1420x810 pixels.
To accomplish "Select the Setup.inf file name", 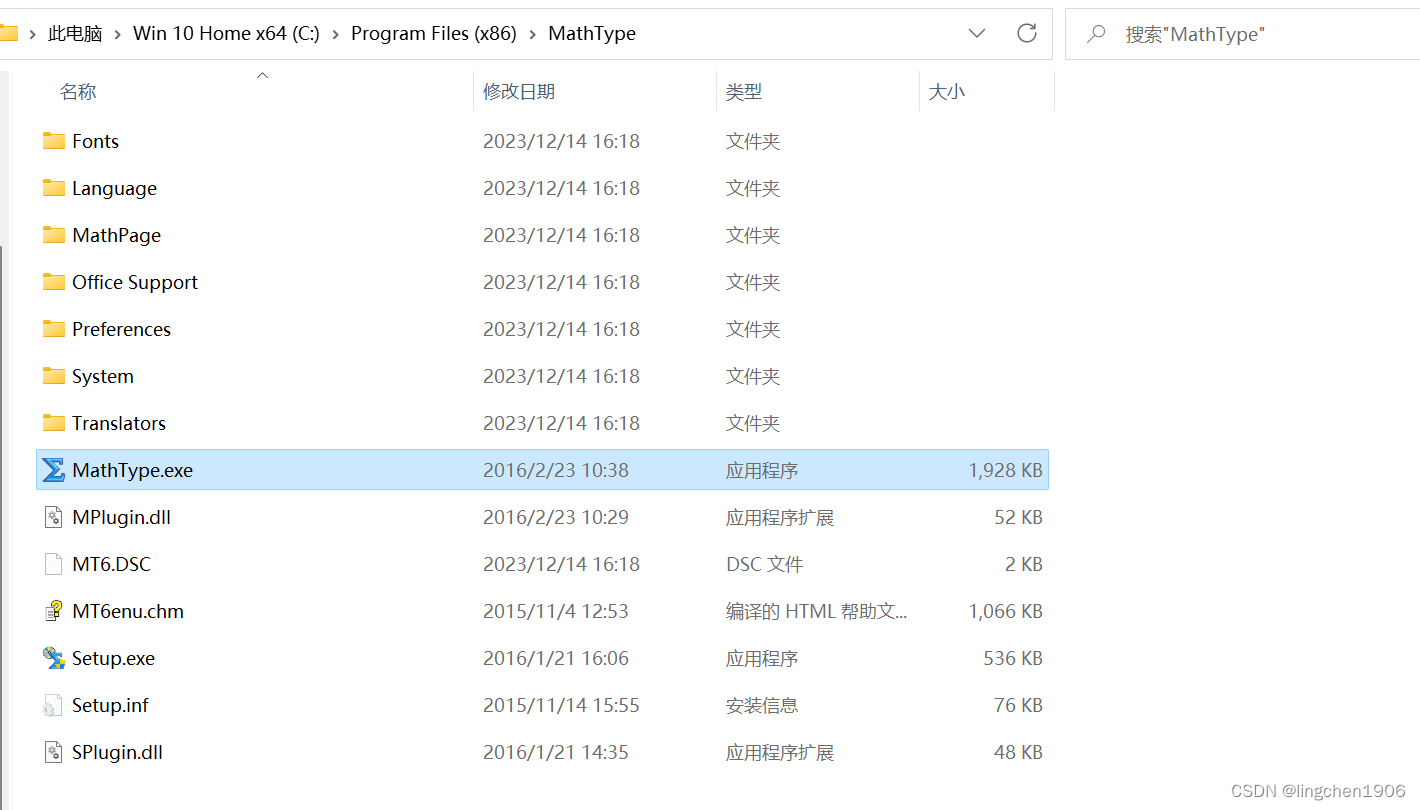I will [x=110, y=705].
